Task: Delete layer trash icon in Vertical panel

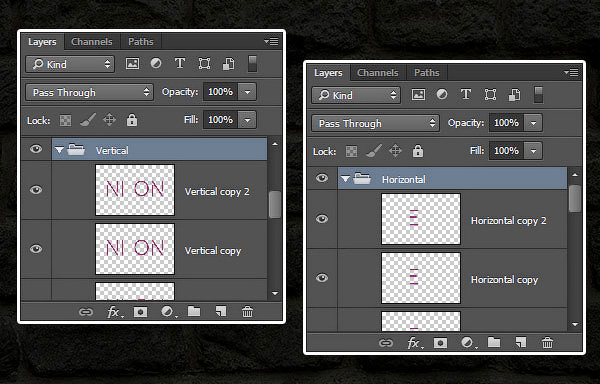Action: click(247, 311)
